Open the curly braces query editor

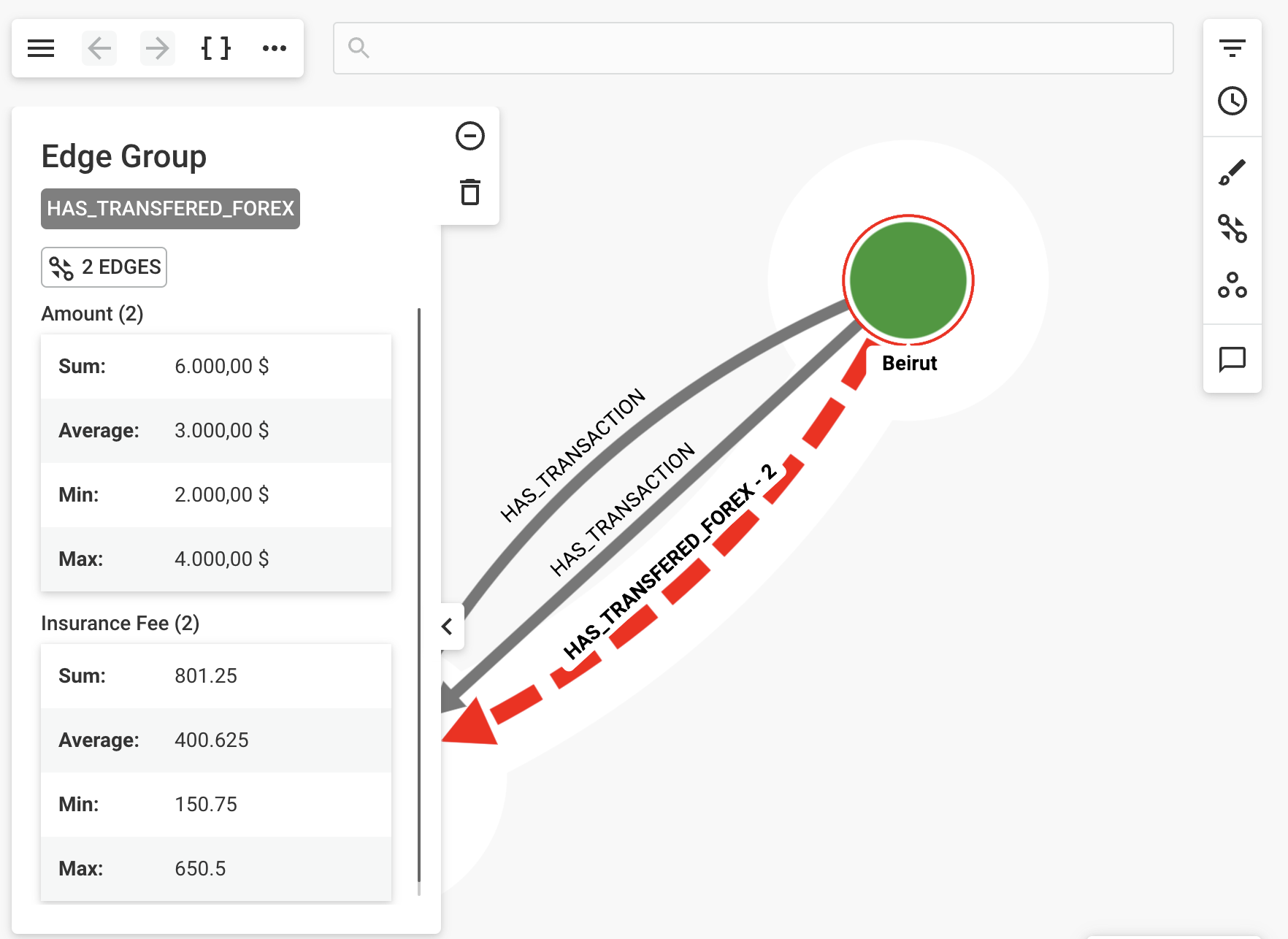click(x=215, y=48)
